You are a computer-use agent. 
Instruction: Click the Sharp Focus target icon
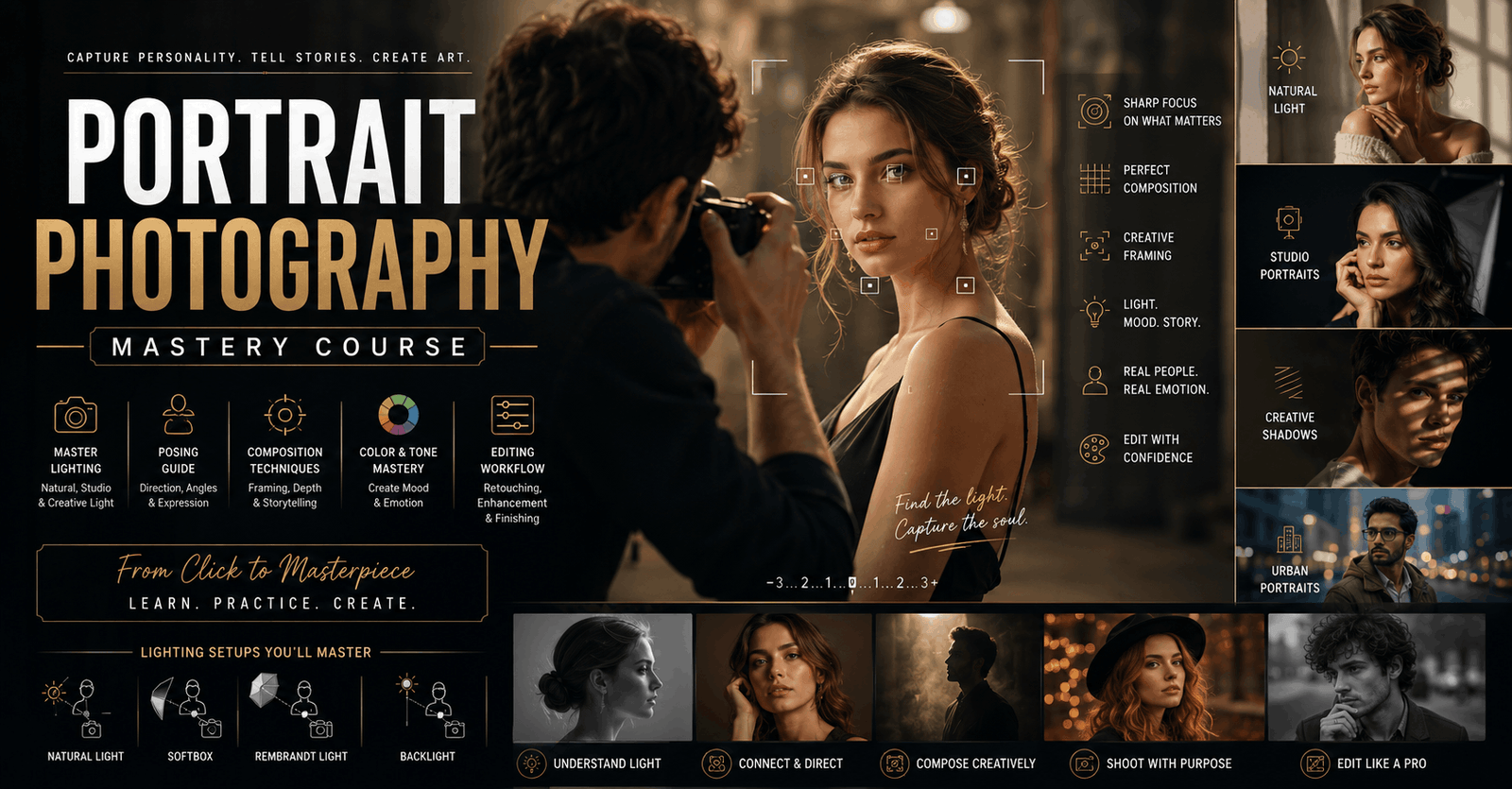coord(1094,111)
